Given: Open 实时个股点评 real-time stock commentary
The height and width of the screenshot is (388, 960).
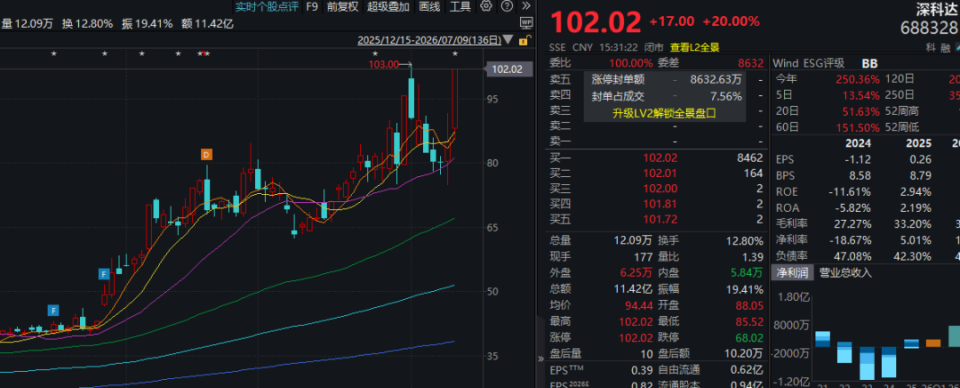Looking at the screenshot, I should (267, 7).
